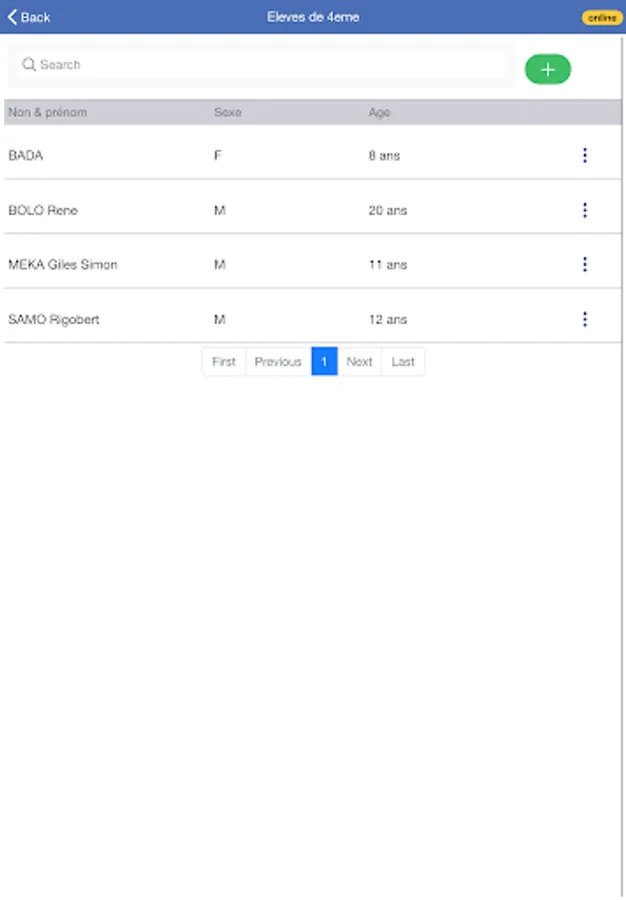Sort by Age column header
The width and height of the screenshot is (626, 900).
[379, 112]
